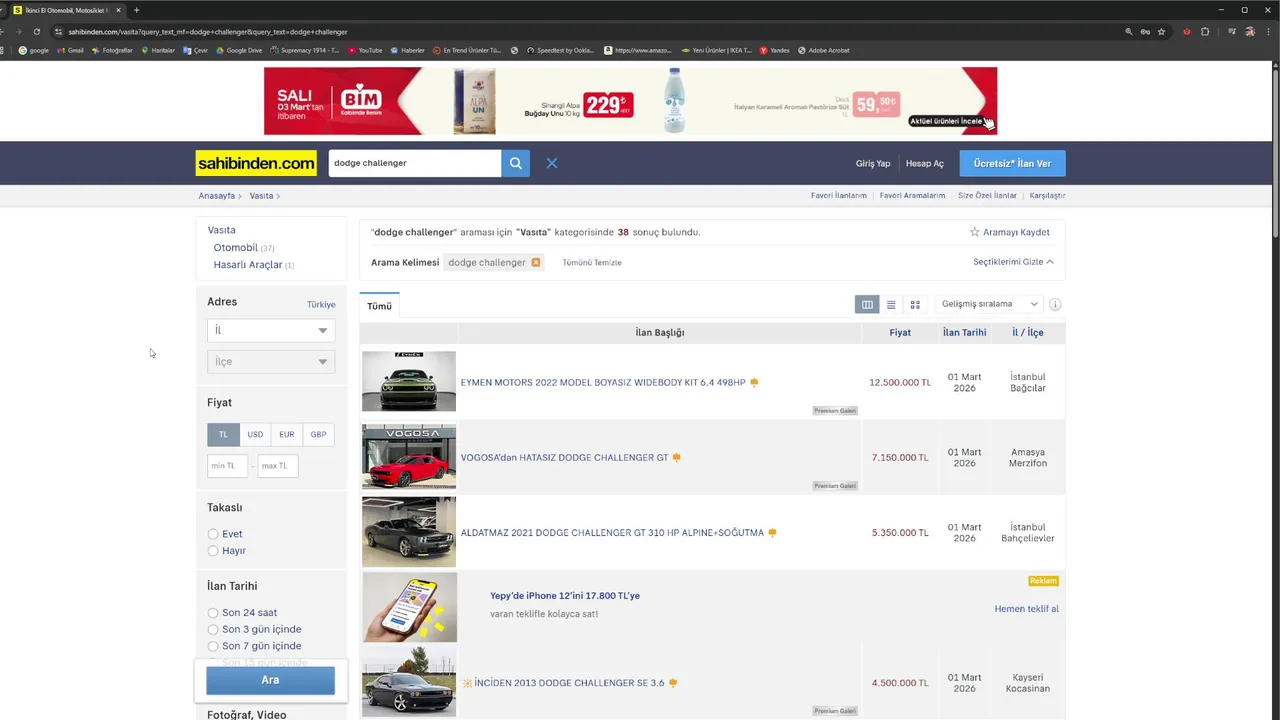Click the sahibinden.com logo
The height and width of the screenshot is (720, 1280).
click(256, 163)
